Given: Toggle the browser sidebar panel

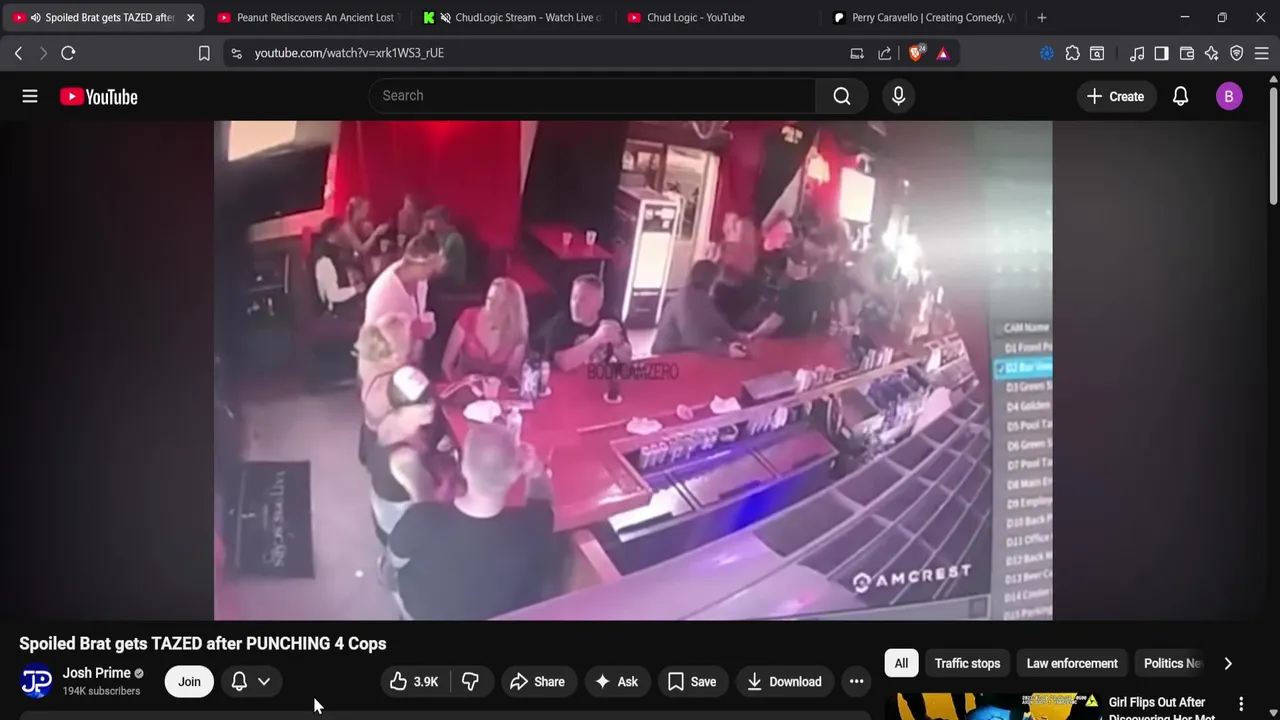Looking at the screenshot, I should click(x=1161, y=53).
